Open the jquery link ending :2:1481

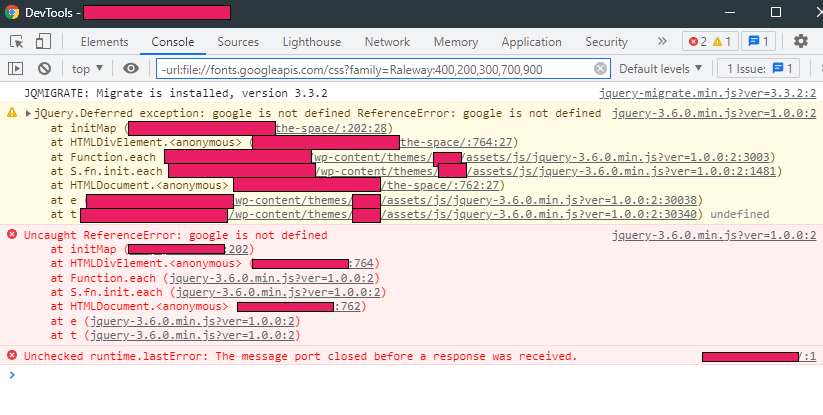tap(621, 171)
